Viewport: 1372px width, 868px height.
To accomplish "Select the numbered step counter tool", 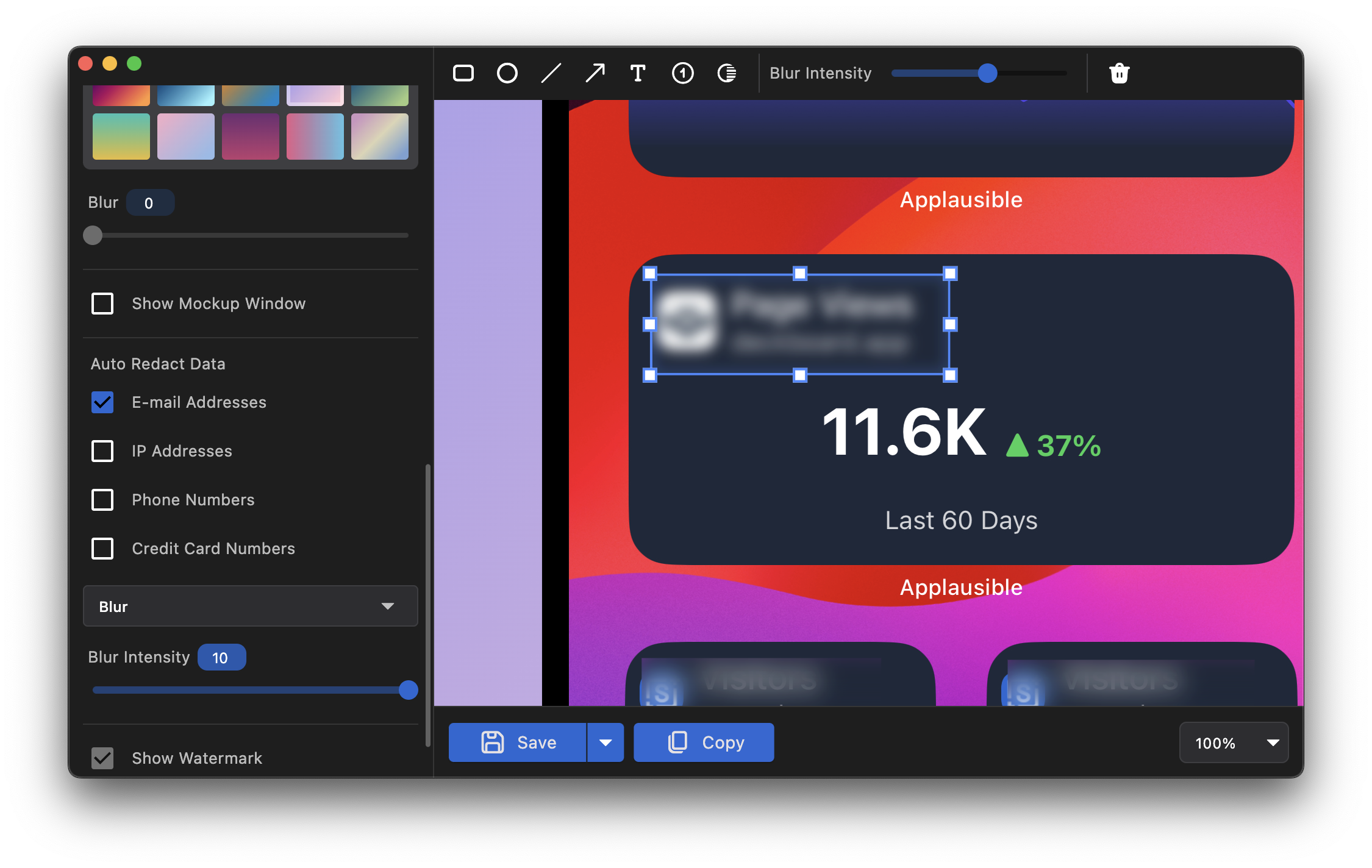I will pos(682,73).
